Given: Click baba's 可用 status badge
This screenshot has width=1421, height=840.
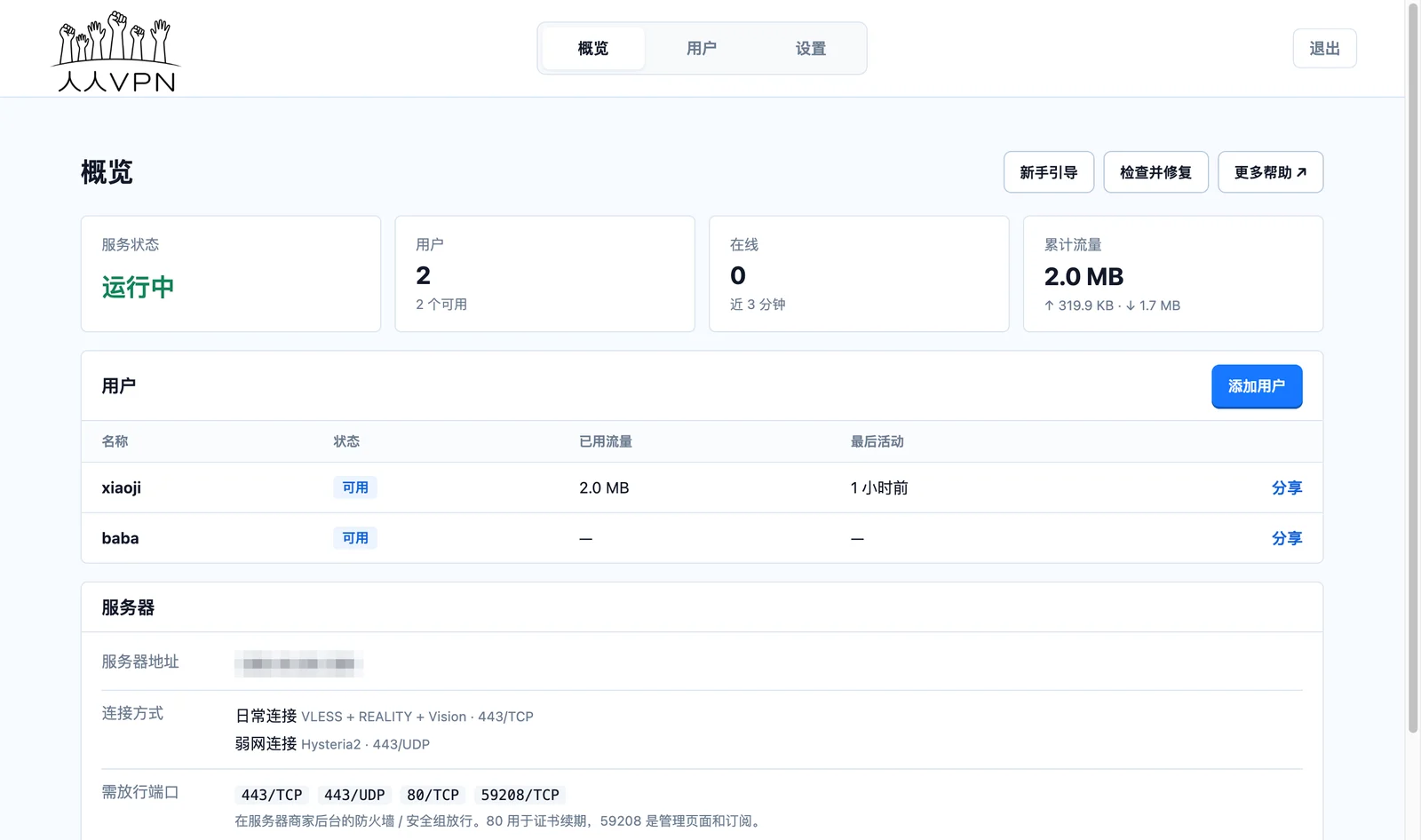Looking at the screenshot, I should pos(355,538).
